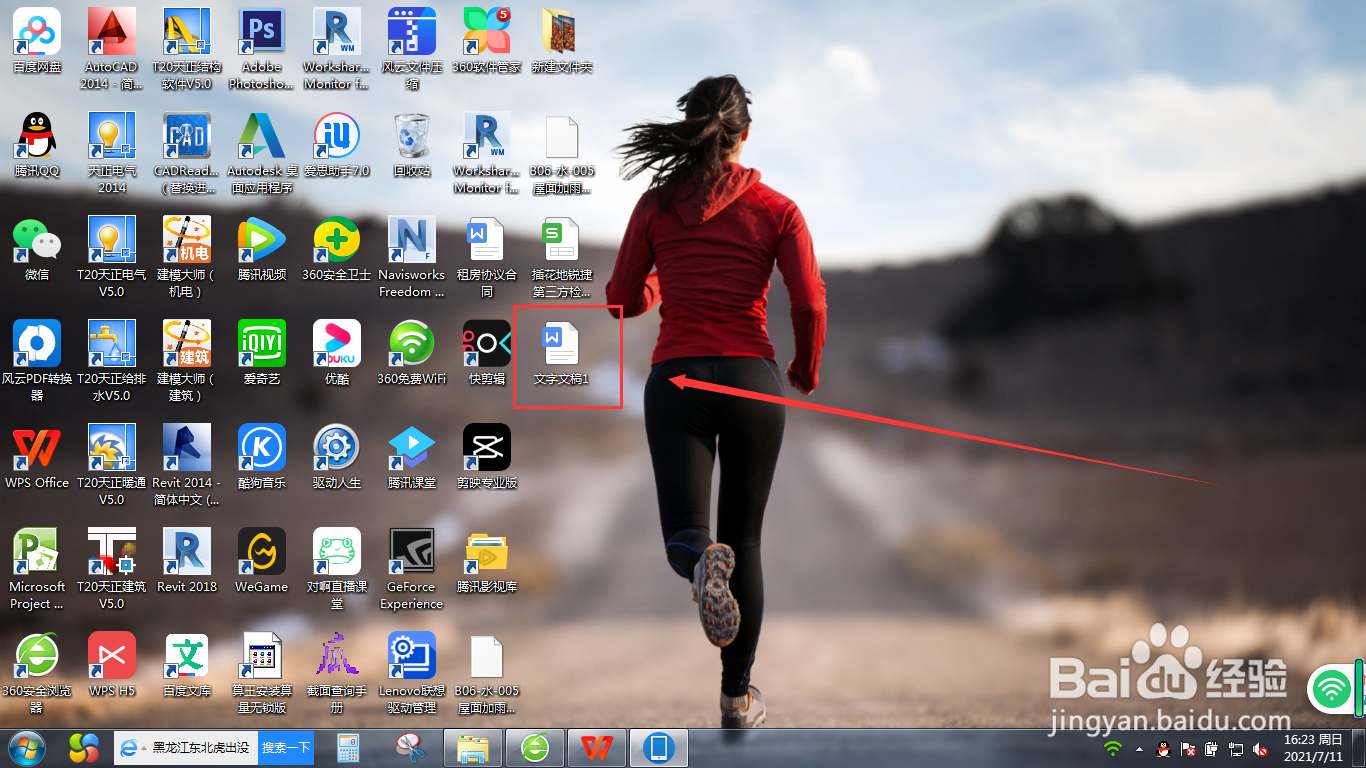
Task: Launch T20天正建筑V5.0 shortcut
Action: (x=112, y=569)
